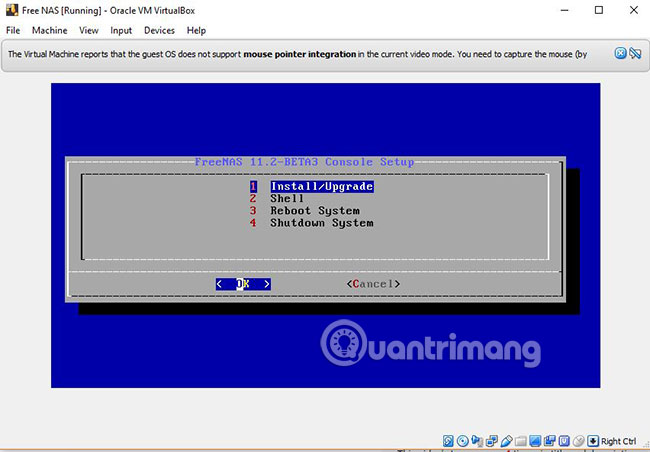Click the USB devices status icon
The image size is (650, 452).
[507, 441]
